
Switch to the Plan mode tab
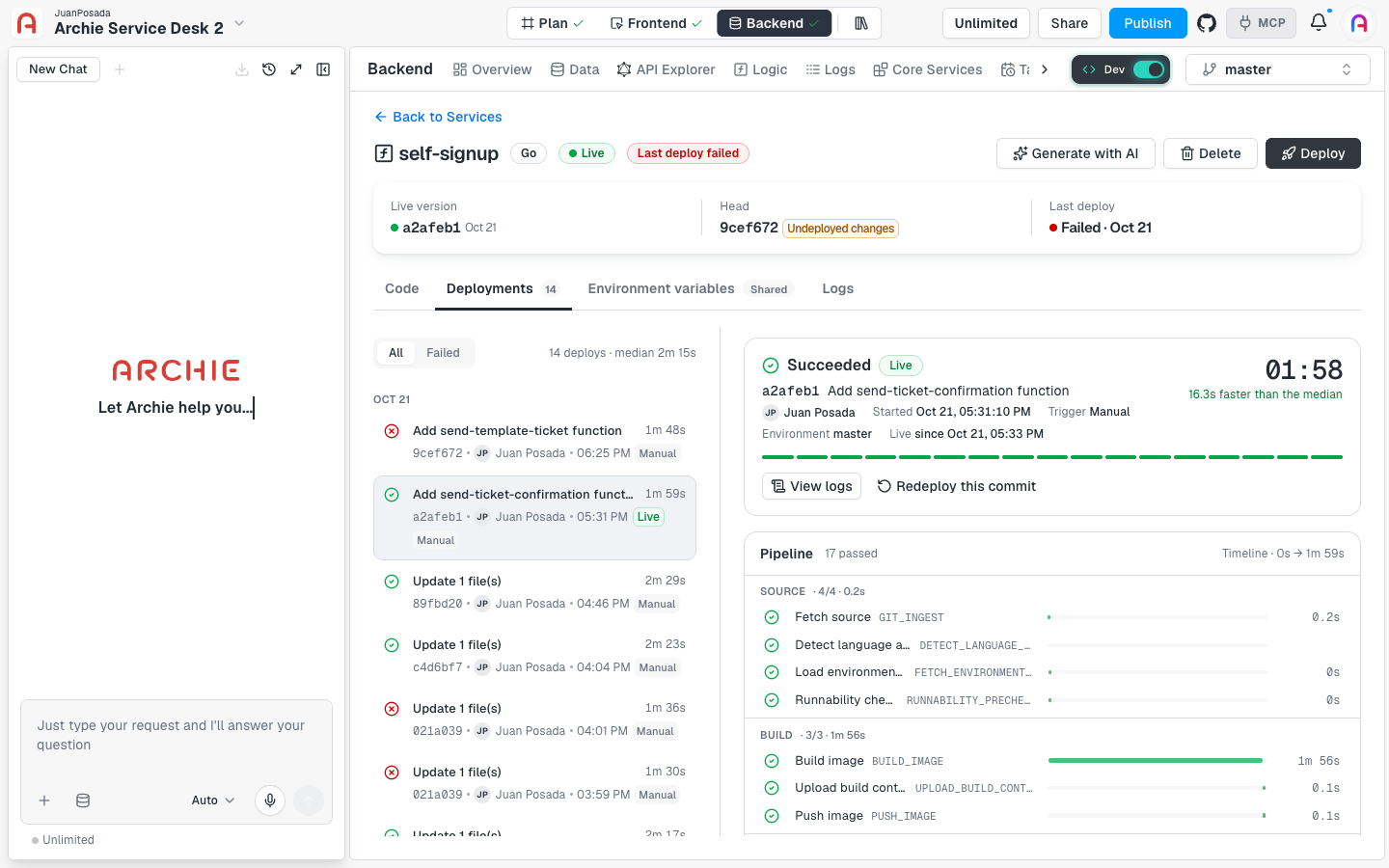click(x=553, y=23)
